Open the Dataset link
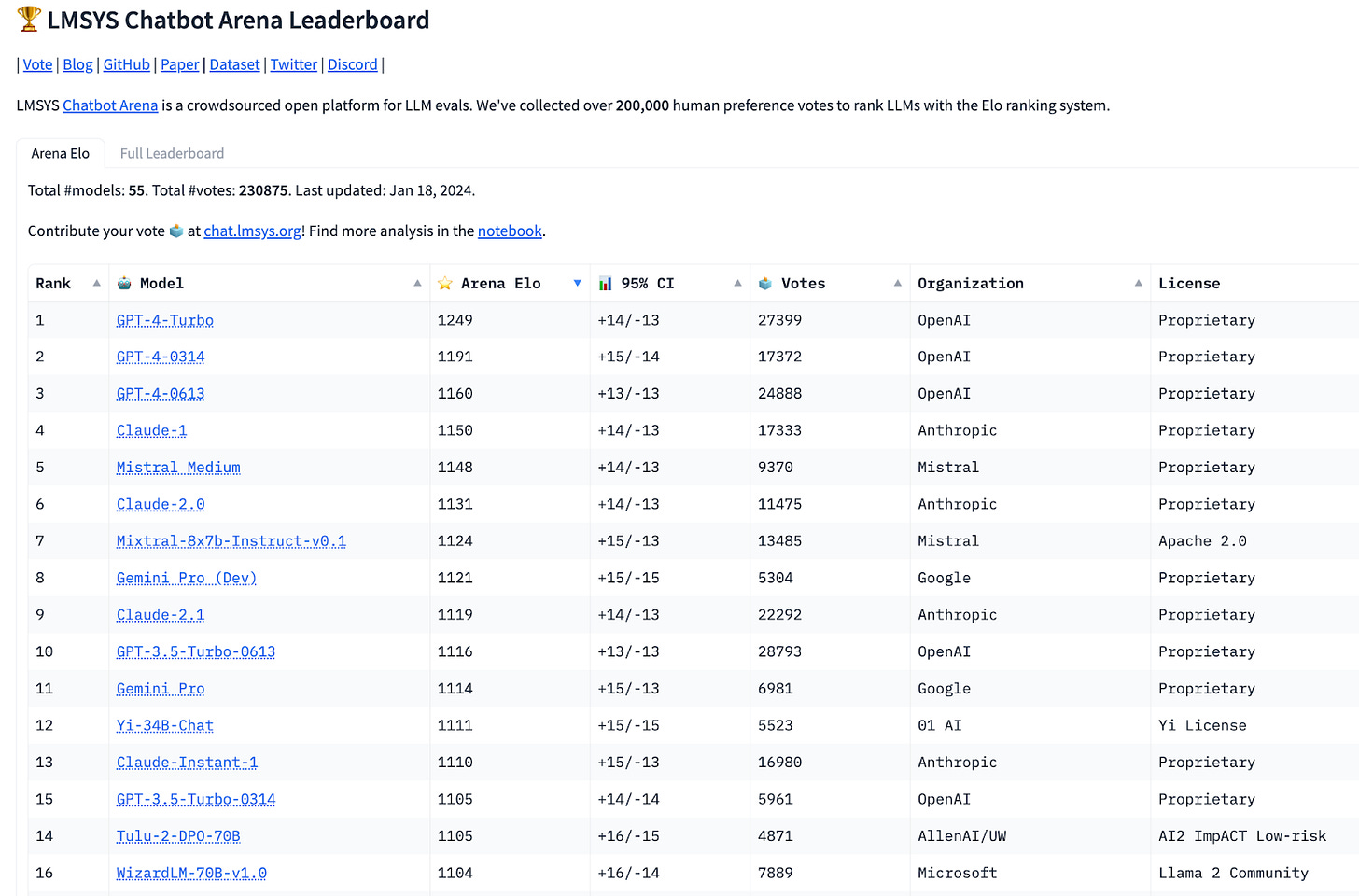The width and height of the screenshot is (1359, 896). coord(234,64)
